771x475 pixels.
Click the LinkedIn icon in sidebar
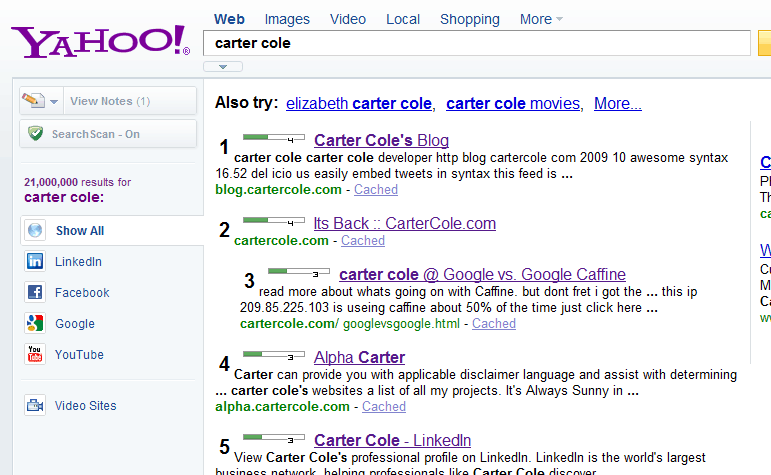point(36,262)
